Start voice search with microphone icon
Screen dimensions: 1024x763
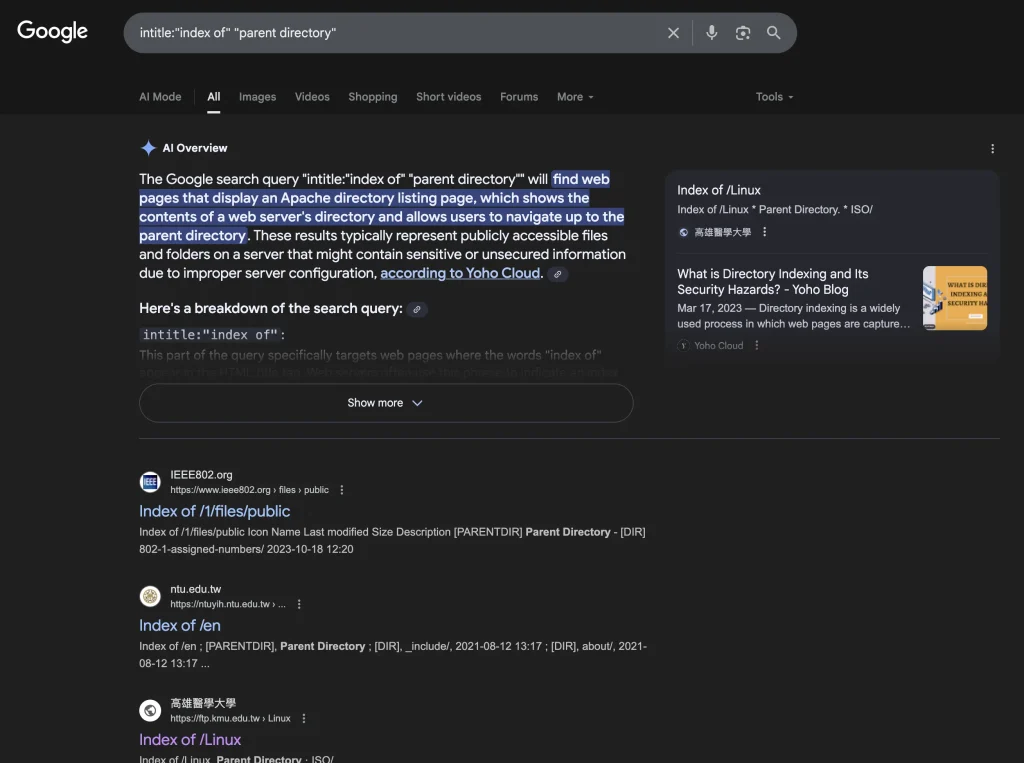point(711,33)
